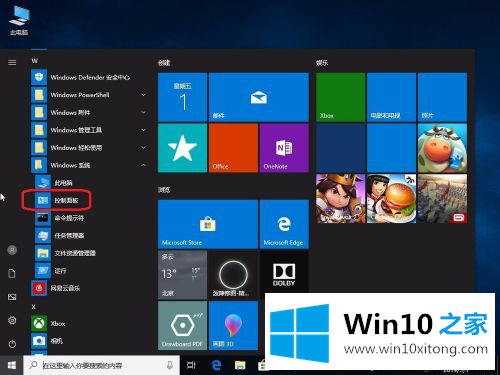Screen dimensions: 500x375
Task: Click the 娱乐 tile group heading
Action: tap(322, 63)
